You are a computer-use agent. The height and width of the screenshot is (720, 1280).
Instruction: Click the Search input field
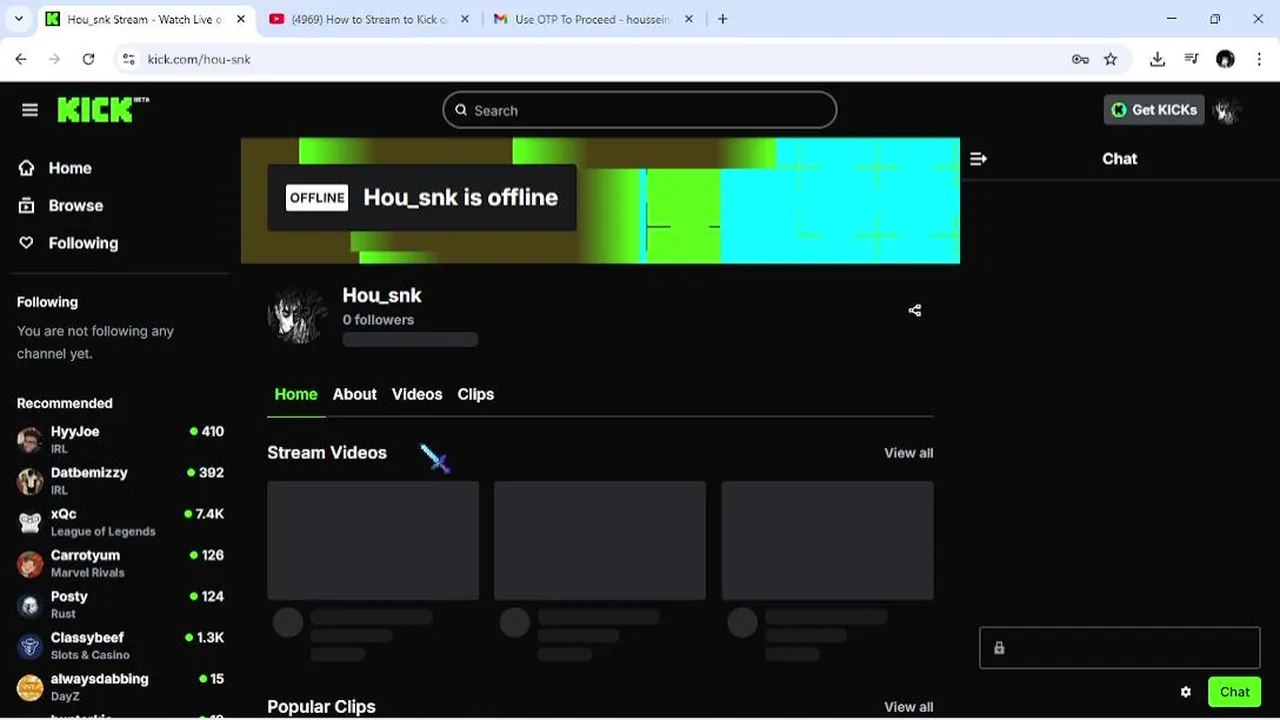640,110
